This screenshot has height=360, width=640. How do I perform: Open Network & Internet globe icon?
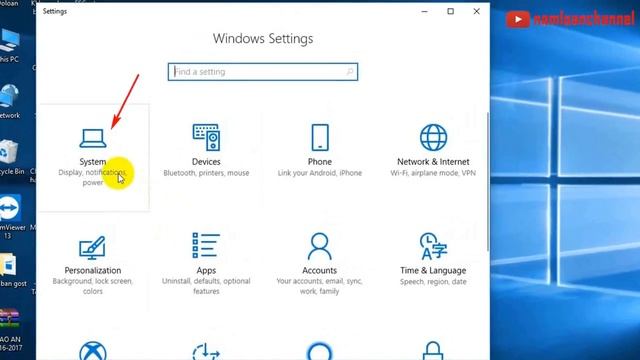click(433, 138)
